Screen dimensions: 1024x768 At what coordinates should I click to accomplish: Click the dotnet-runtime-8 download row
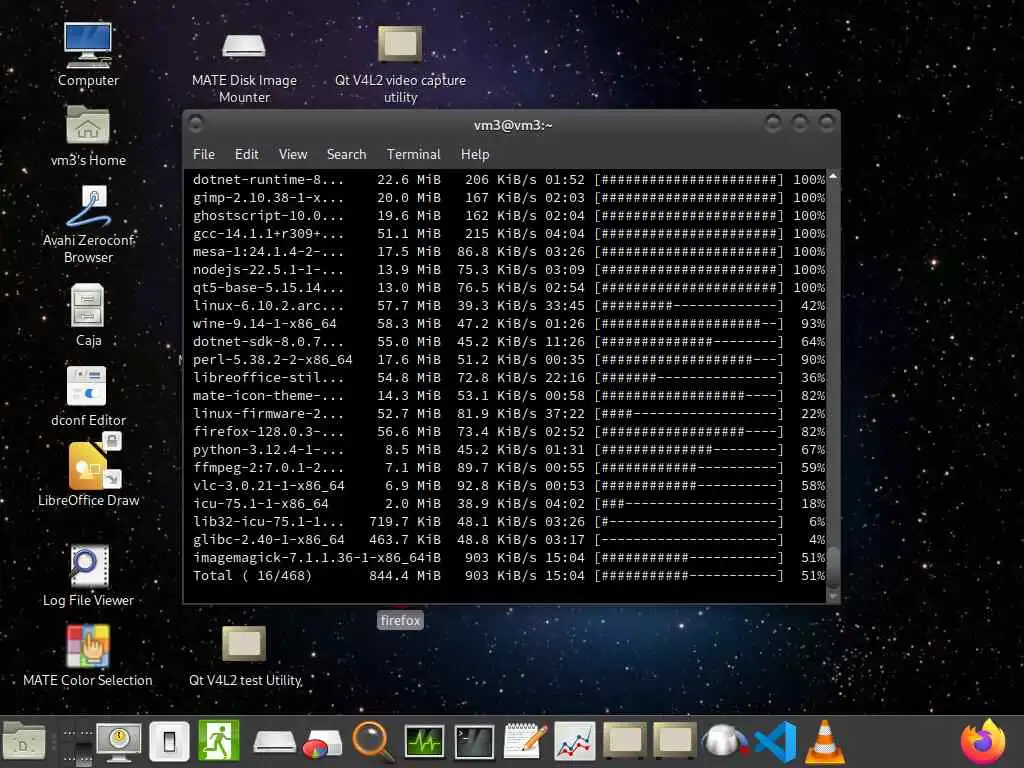point(509,180)
